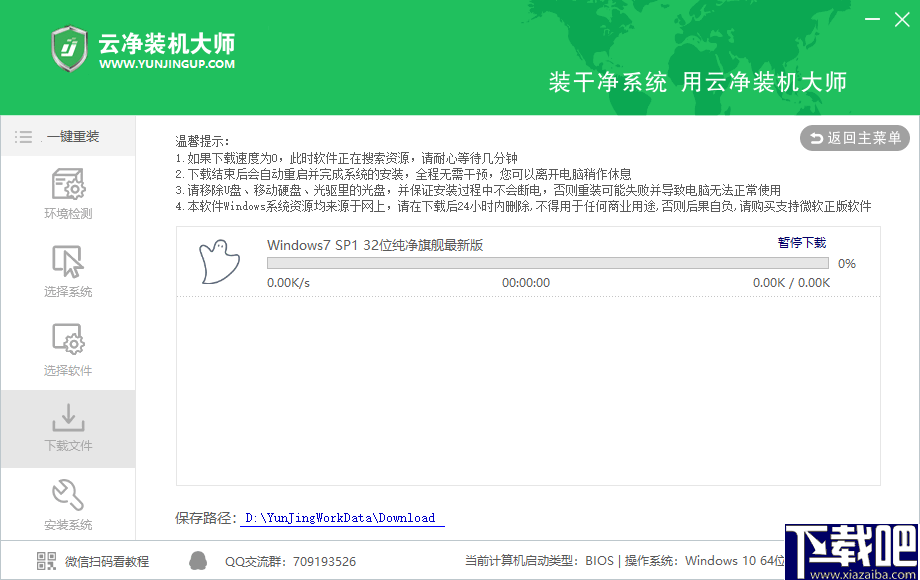Screen dimensions: 920x580
Task: Switch to the 下载文件 stage in sidebar
Action: point(67,430)
